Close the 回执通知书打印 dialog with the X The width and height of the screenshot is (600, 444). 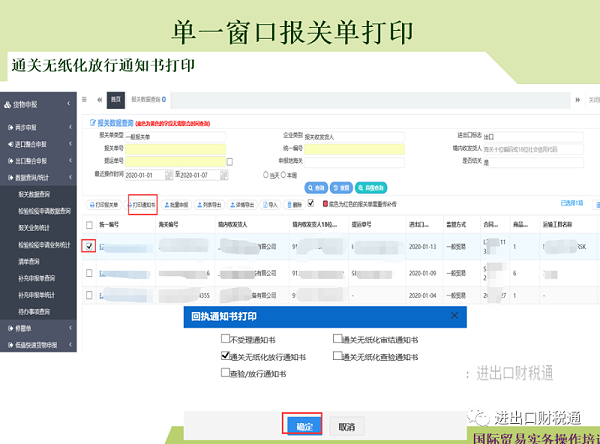tap(454, 315)
